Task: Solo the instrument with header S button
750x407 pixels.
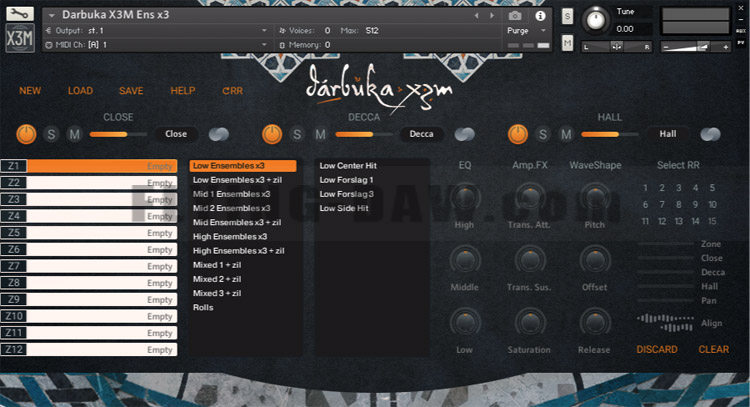Action: point(567,17)
